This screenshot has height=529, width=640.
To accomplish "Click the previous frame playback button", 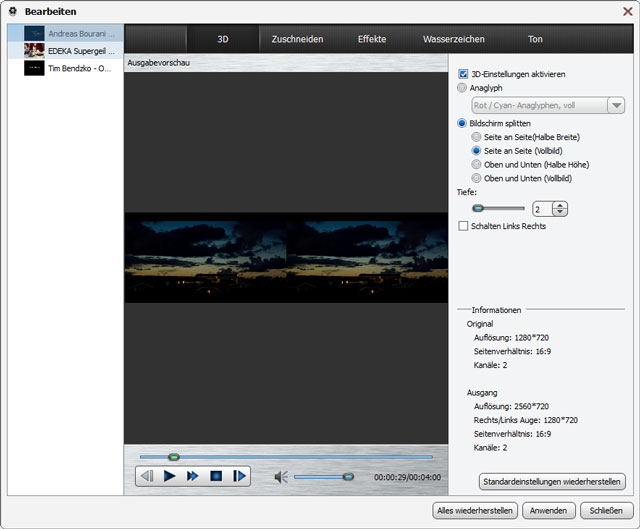I will click(147, 476).
